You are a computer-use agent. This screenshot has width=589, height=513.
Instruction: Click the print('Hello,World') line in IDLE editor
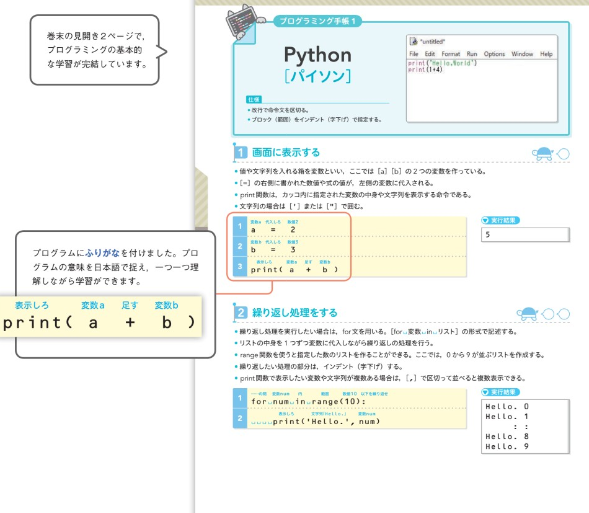point(442,63)
